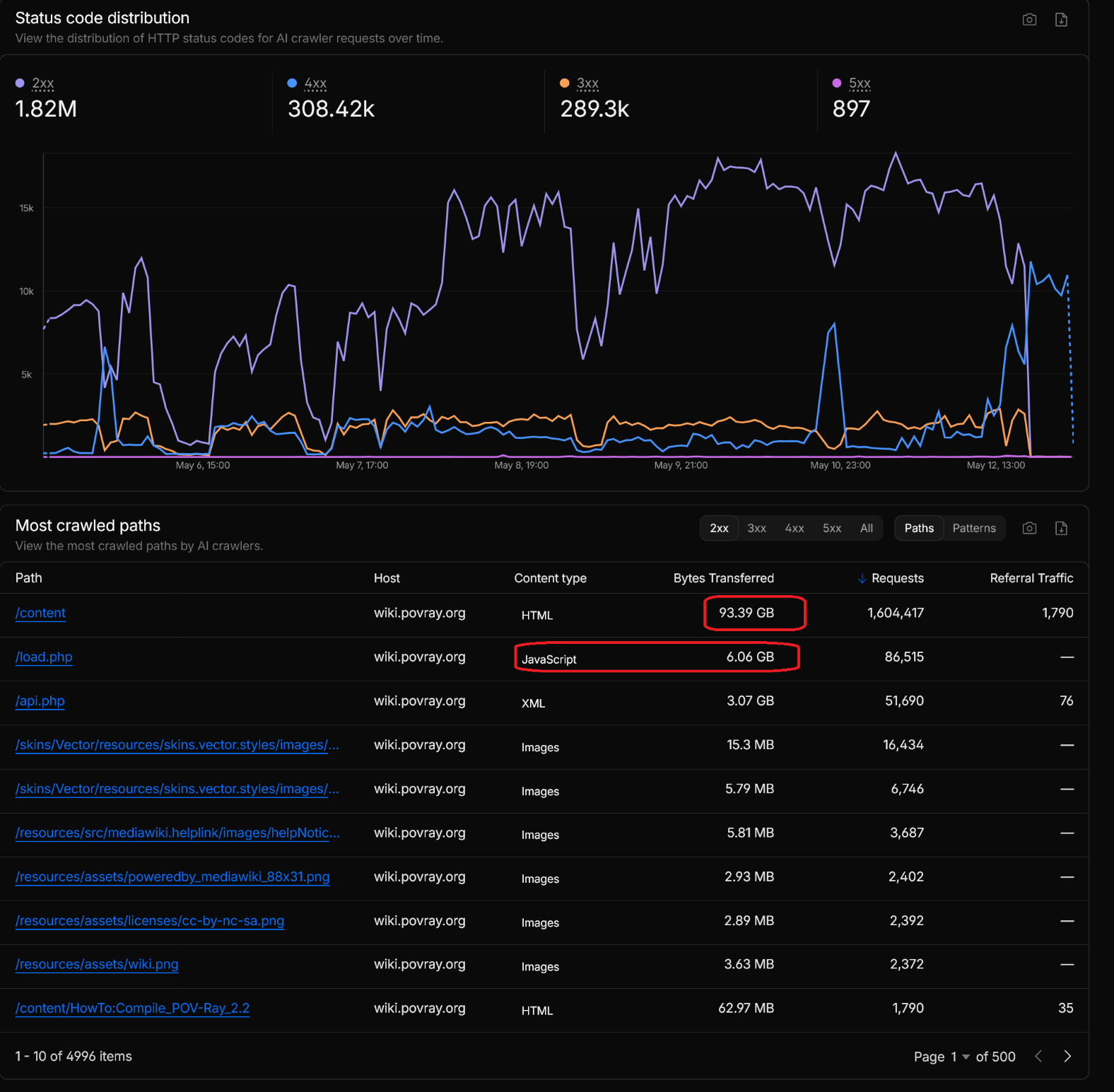Select the All status filter tab
Image resolution: width=1114 pixels, height=1092 pixels.
tap(866, 528)
